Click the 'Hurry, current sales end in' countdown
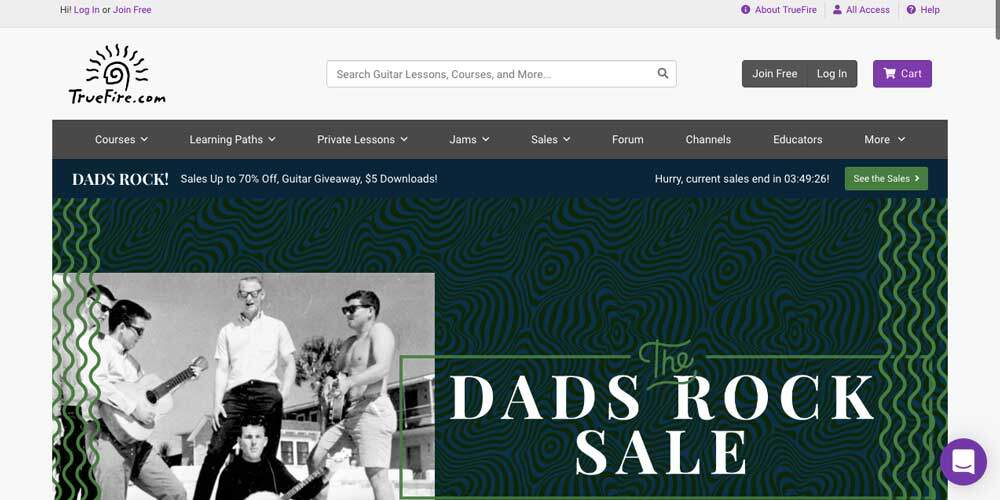This screenshot has width=1000, height=500. point(742,179)
